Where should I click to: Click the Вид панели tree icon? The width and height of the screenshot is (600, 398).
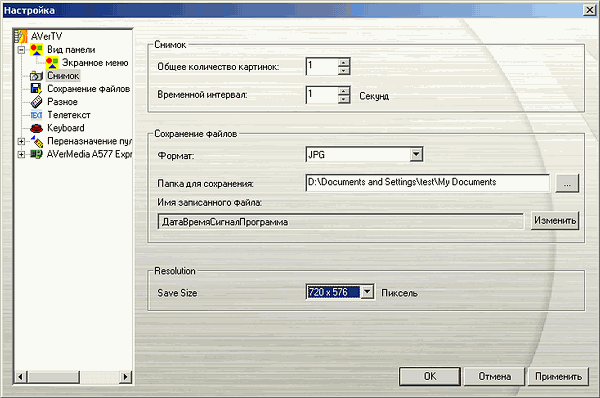tap(36, 49)
